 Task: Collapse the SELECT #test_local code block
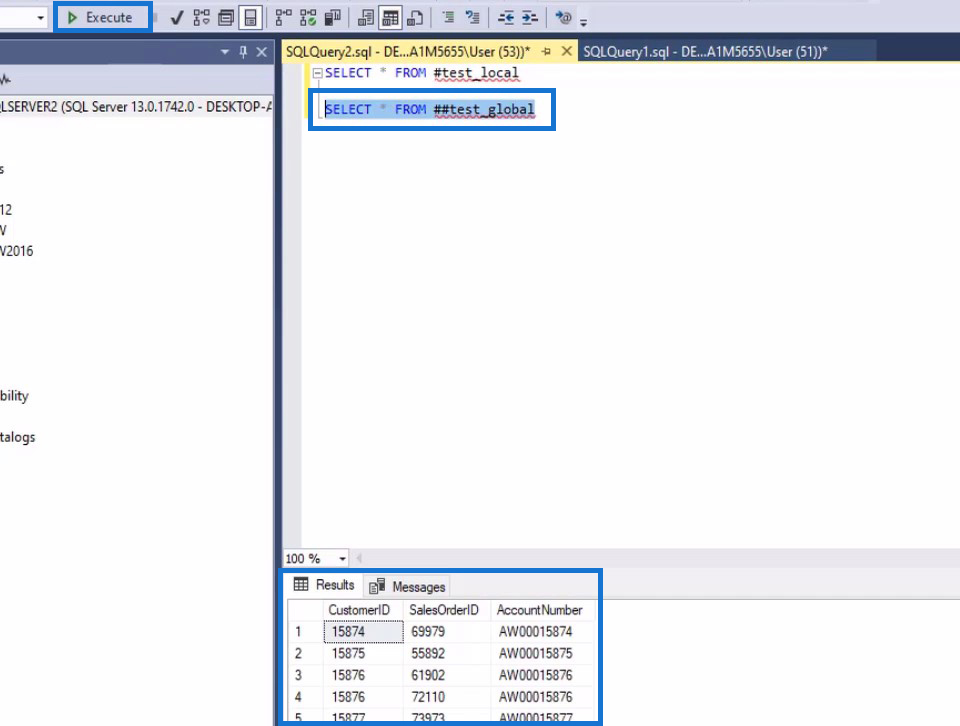click(x=317, y=73)
